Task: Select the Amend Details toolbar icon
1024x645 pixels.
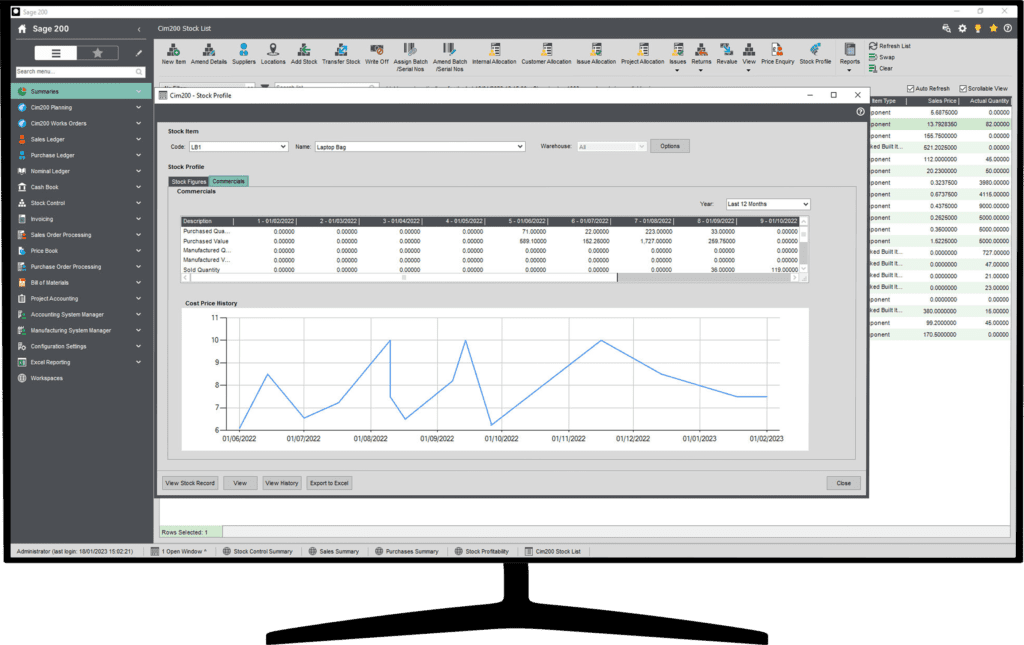Action: 207,52
